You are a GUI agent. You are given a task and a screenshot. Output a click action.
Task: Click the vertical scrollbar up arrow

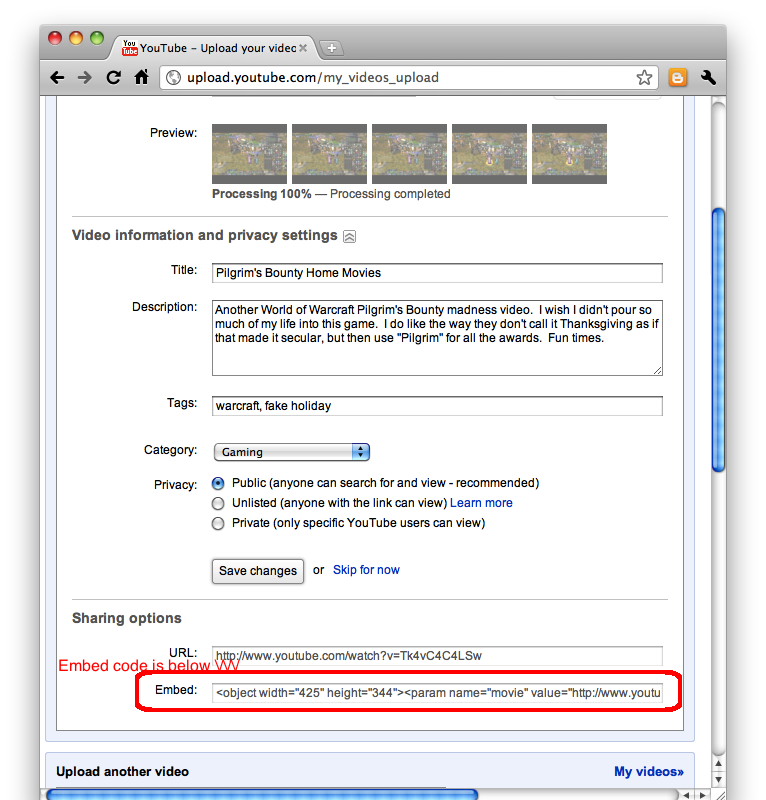coord(719,764)
